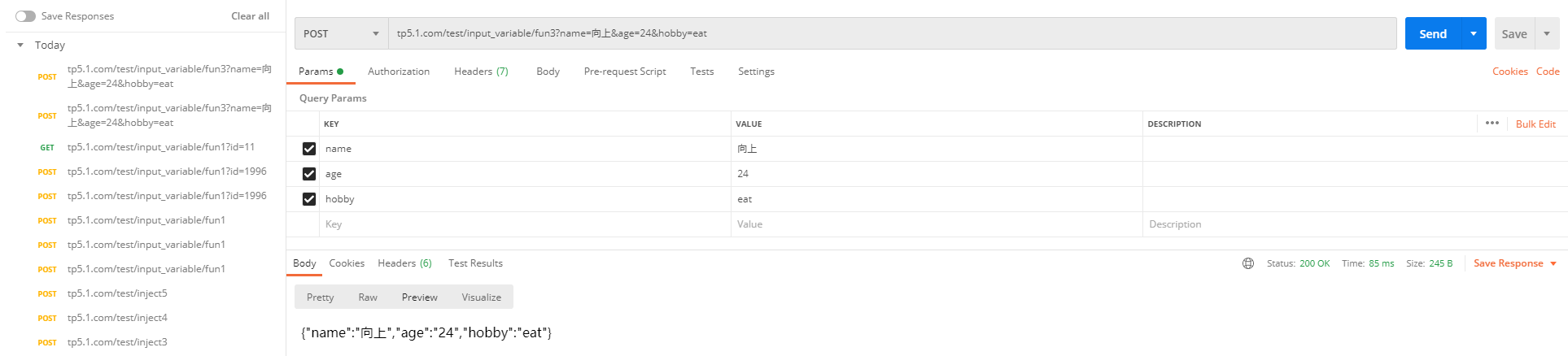Open the POST method dropdown
This screenshot has width=1568, height=356.
coord(341,33)
